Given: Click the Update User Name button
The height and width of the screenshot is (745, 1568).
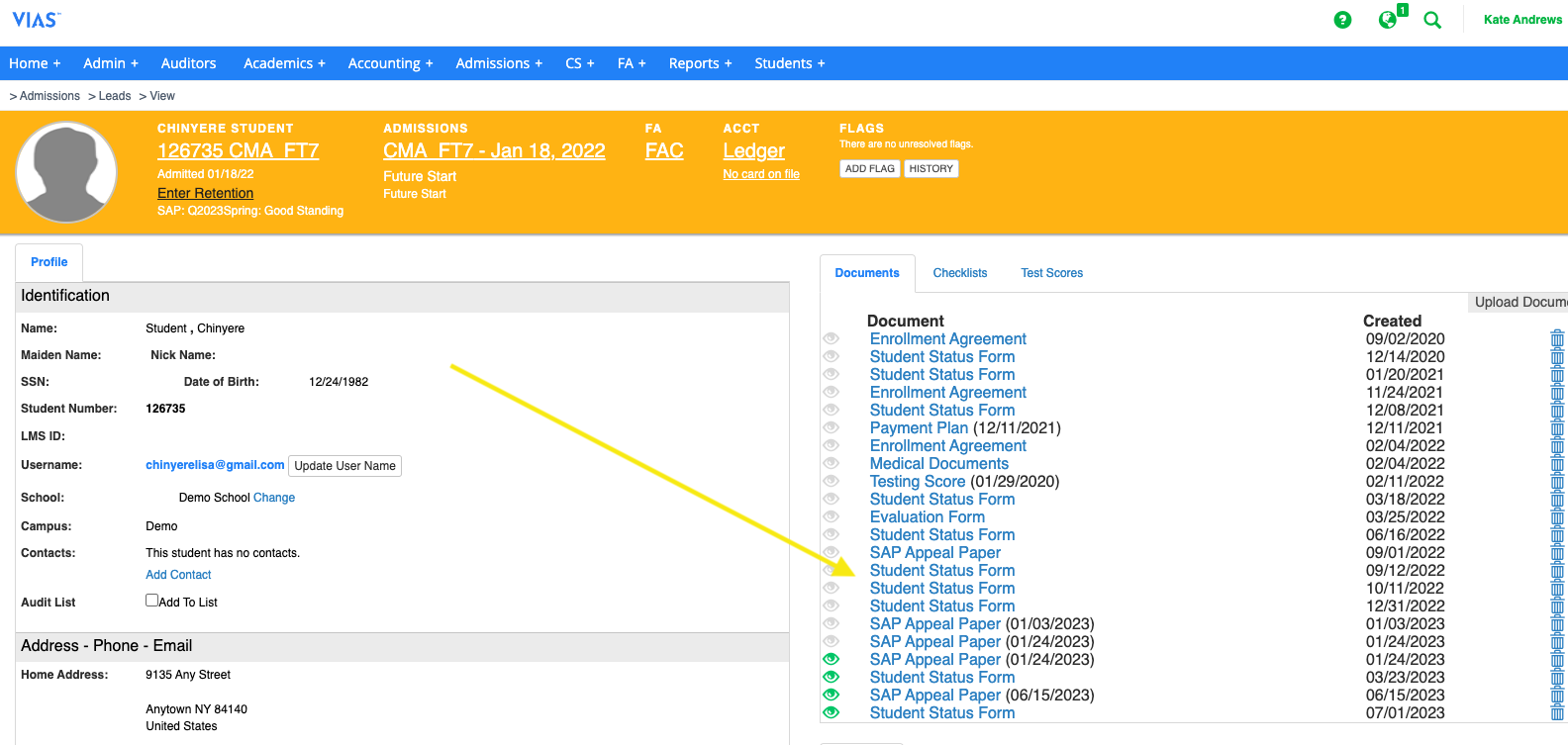Looking at the screenshot, I should (x=344, y=466).
